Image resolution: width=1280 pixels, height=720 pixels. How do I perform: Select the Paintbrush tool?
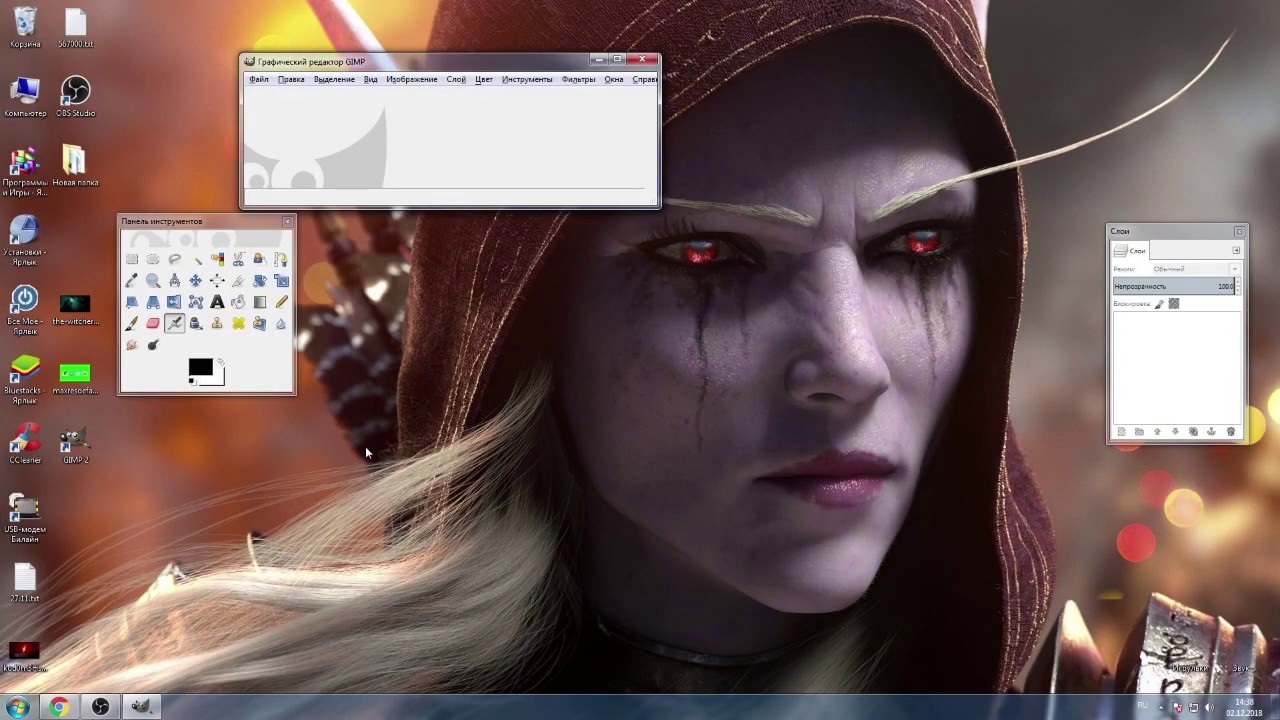(x=132, y=323)
